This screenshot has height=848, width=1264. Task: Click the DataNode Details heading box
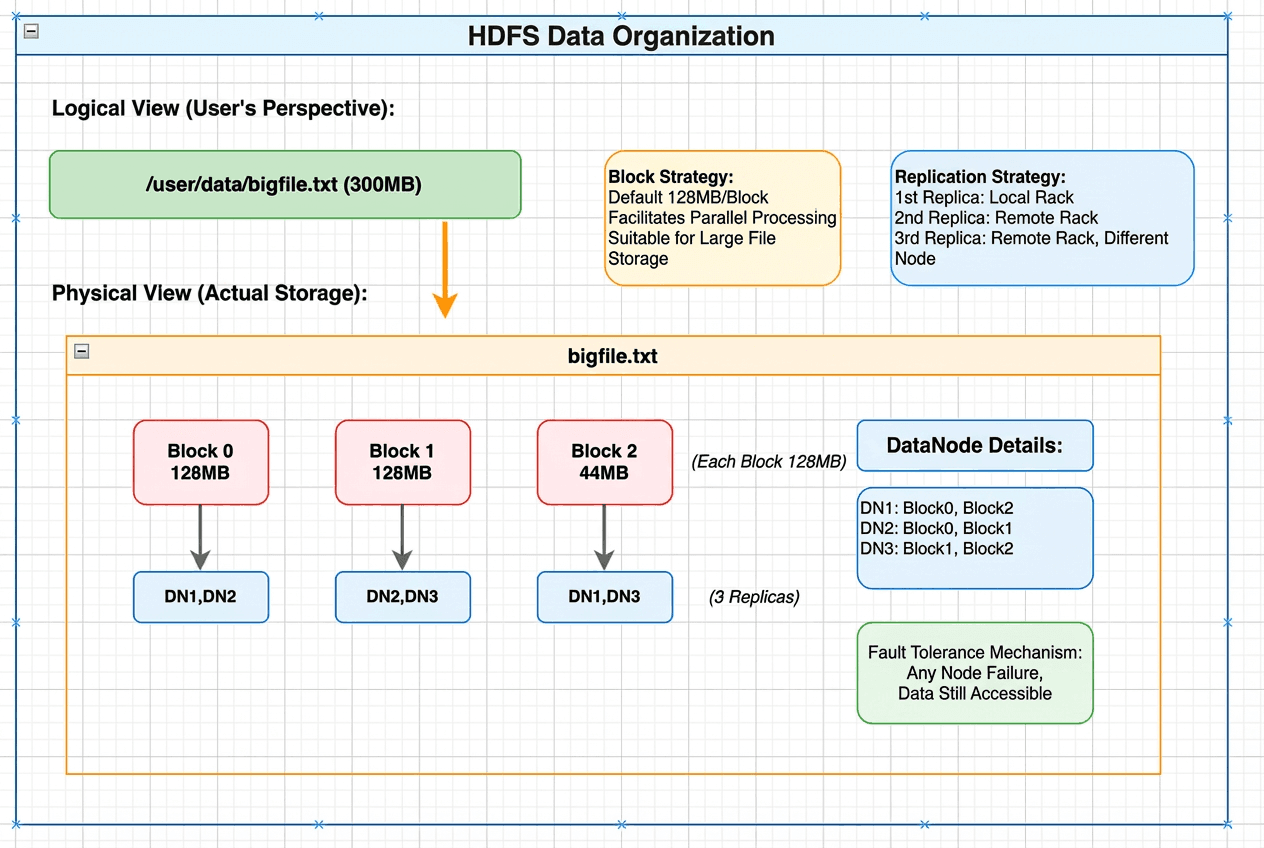tap(974, 445)
